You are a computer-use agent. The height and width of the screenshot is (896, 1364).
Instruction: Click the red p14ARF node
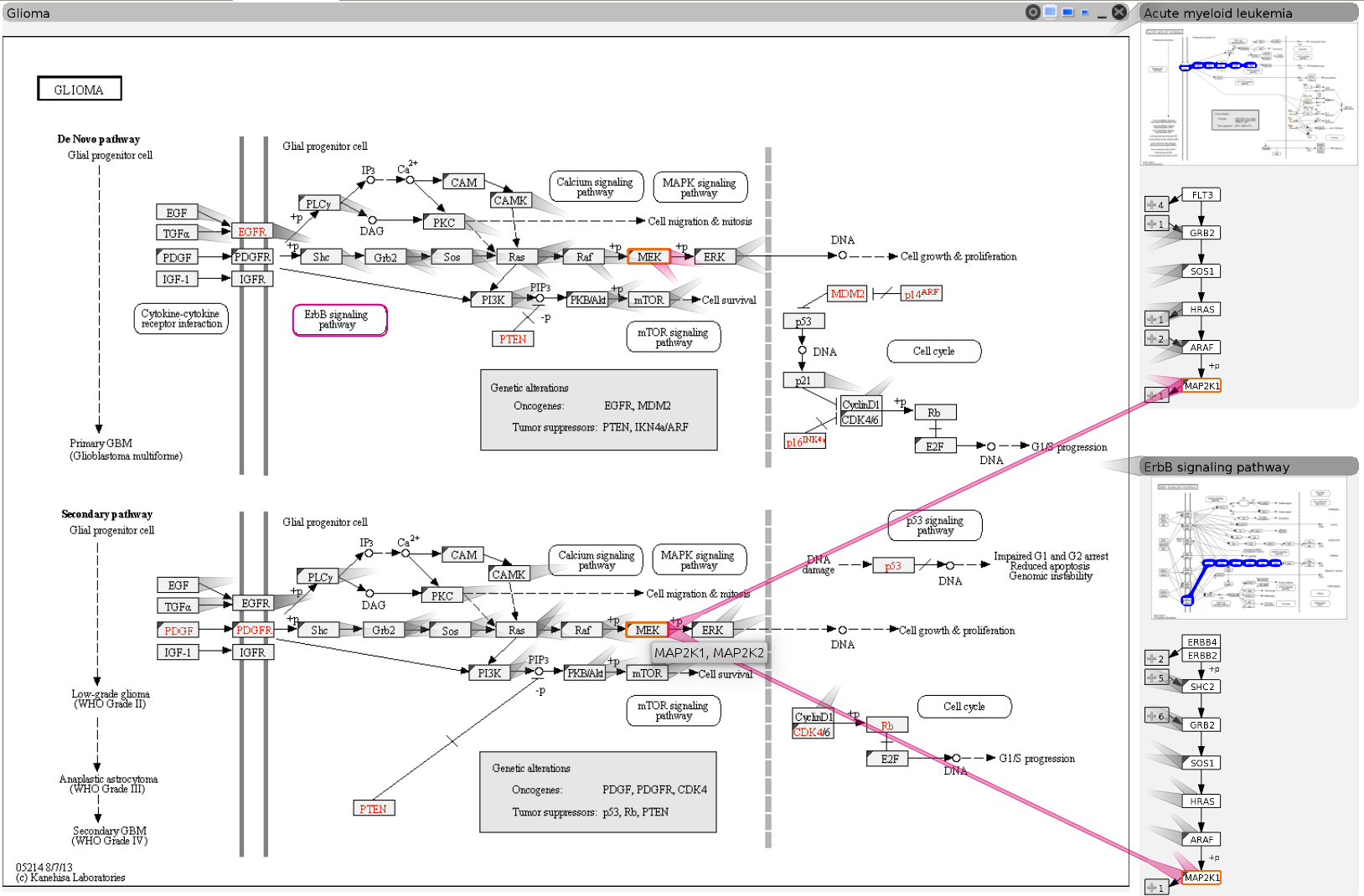click(x=922, y=293)
